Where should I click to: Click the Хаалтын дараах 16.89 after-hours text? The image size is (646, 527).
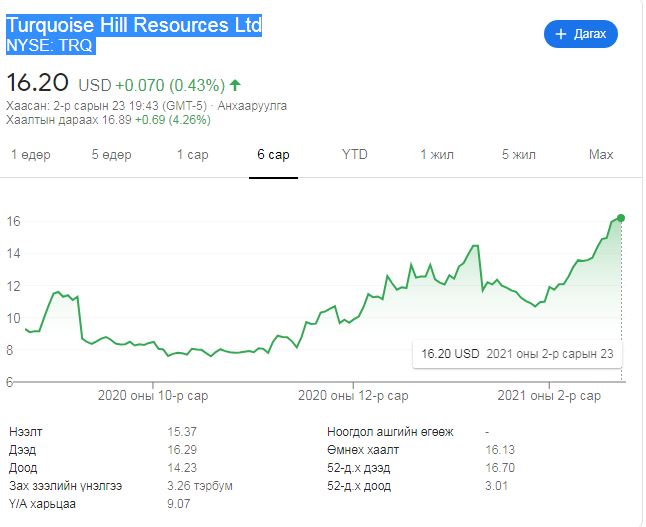68,120
